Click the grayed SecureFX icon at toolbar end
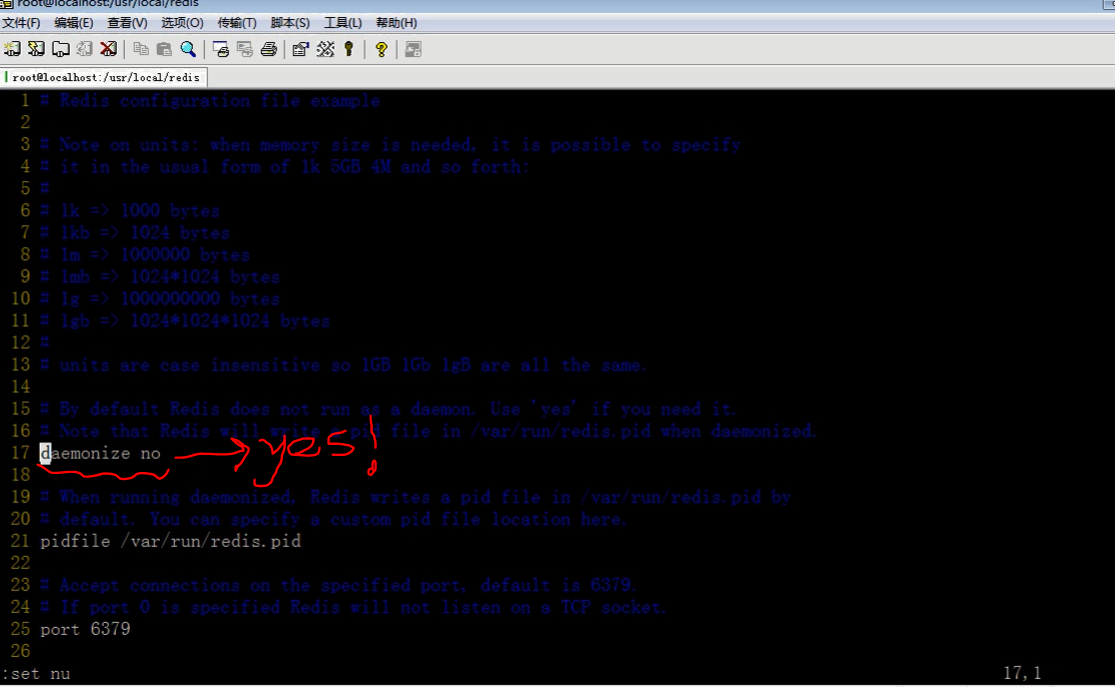 (413, 49)
